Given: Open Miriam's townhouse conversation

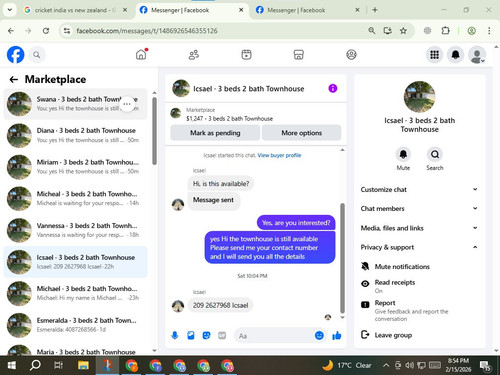Looking at the screenshot, I should pos(75,167).
